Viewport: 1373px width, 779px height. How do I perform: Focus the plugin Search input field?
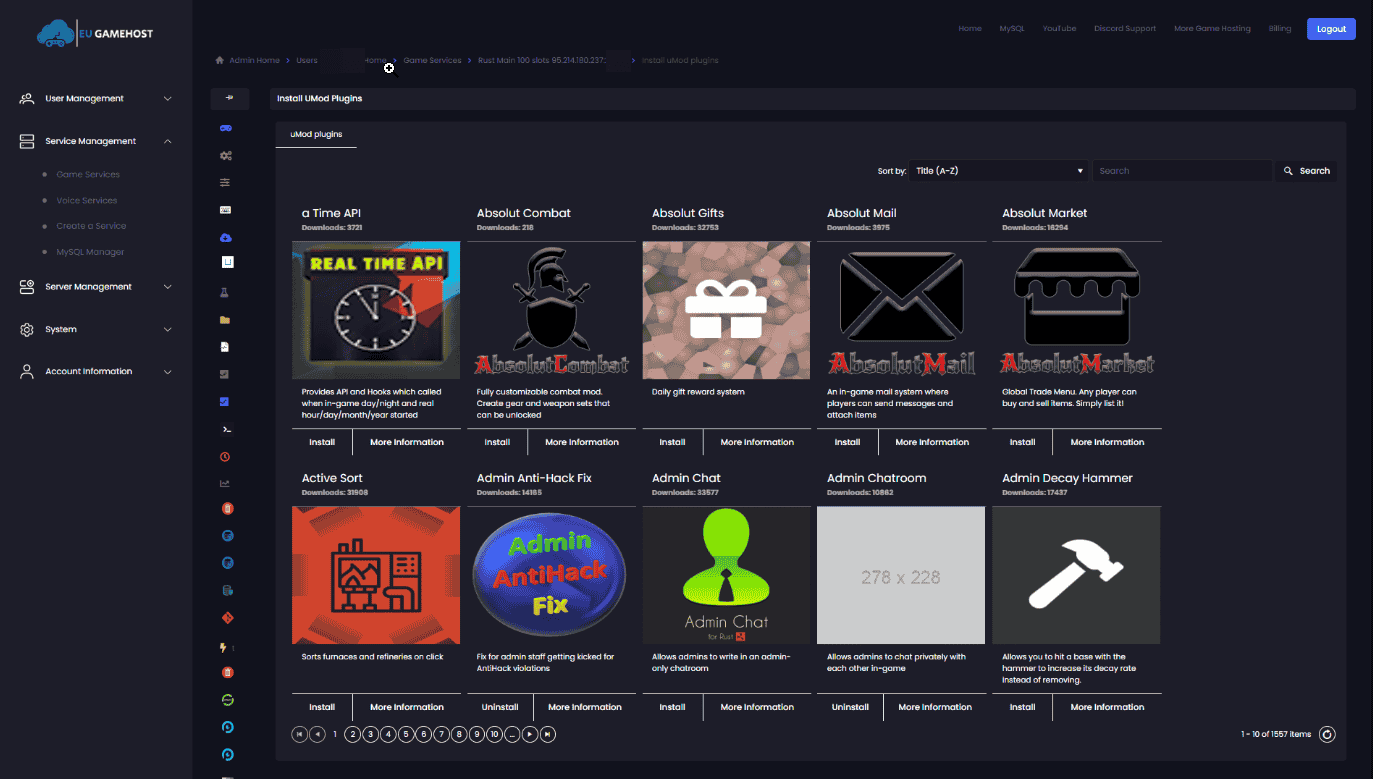pos(1182,171)
